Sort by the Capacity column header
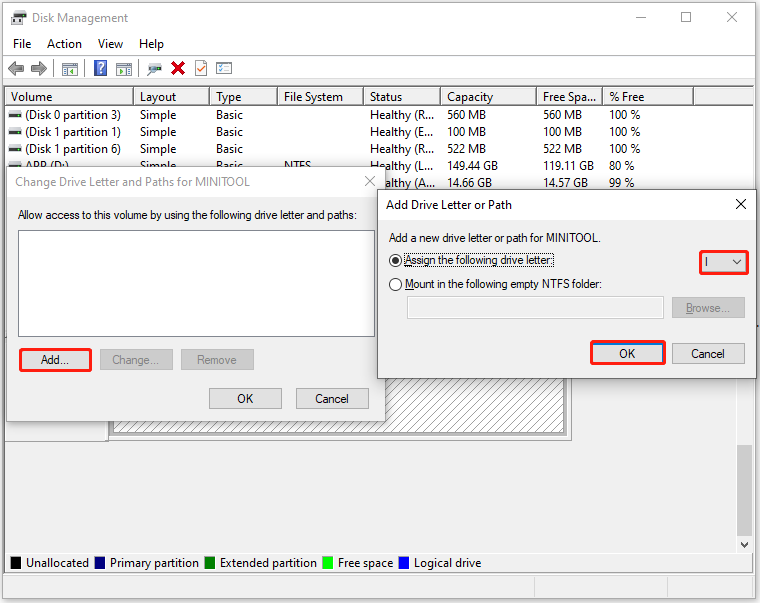This screenshot has width=760, height=603. [489, 96]
